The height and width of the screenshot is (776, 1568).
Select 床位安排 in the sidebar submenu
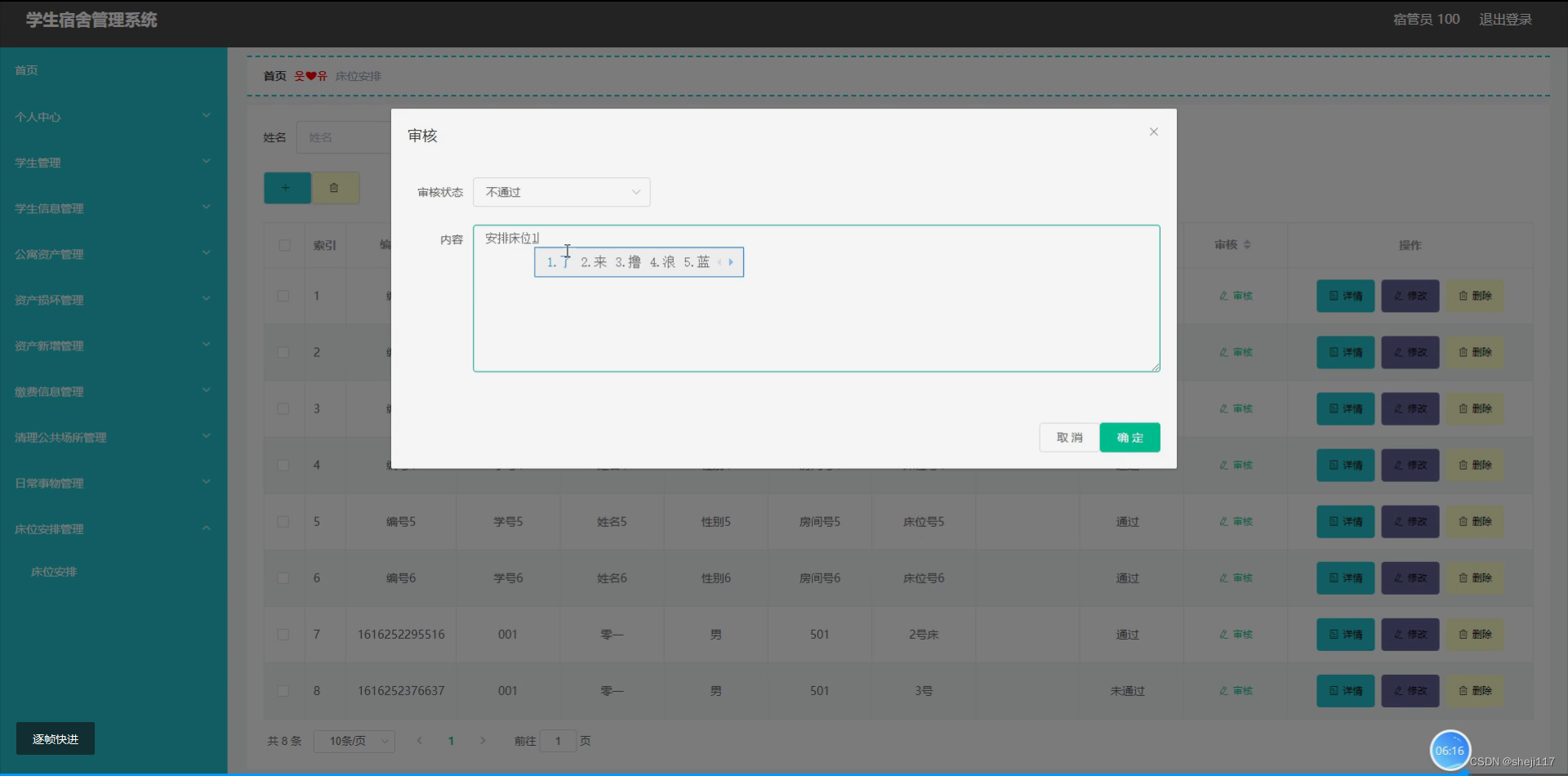coord(54,571)
